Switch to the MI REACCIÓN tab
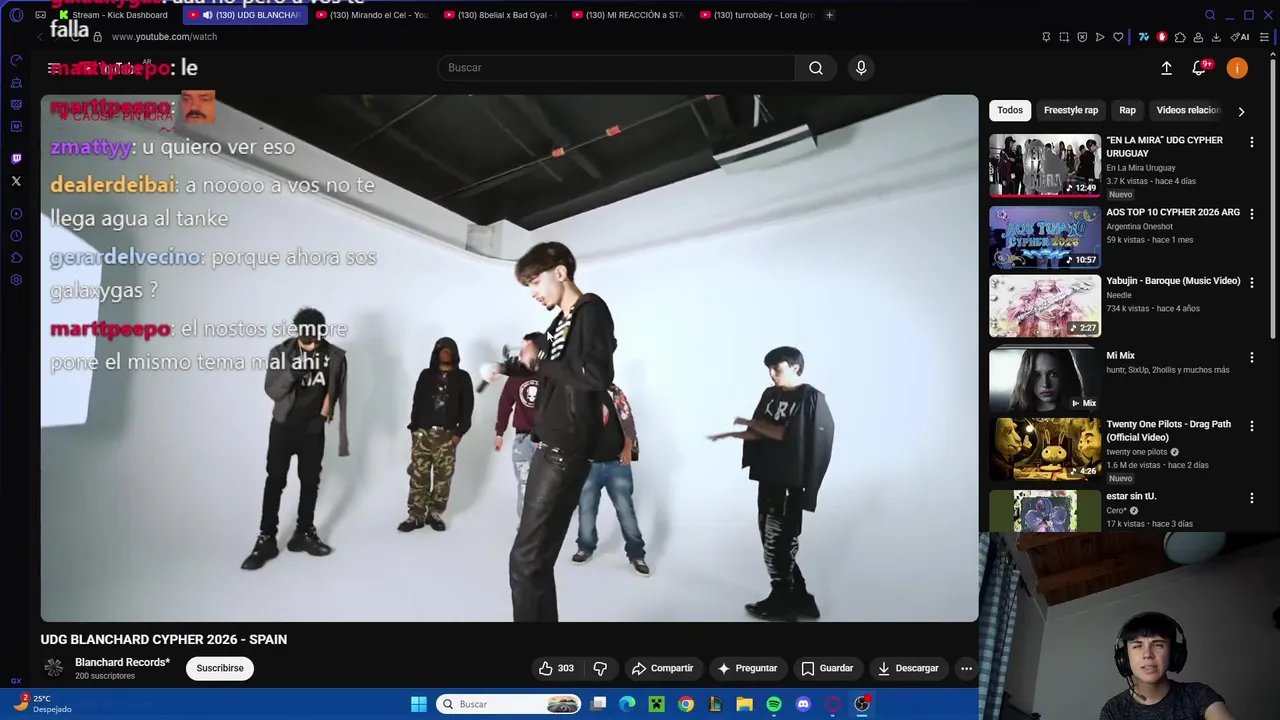Viewport: 1280px width, 720px height. click(627, 15)
